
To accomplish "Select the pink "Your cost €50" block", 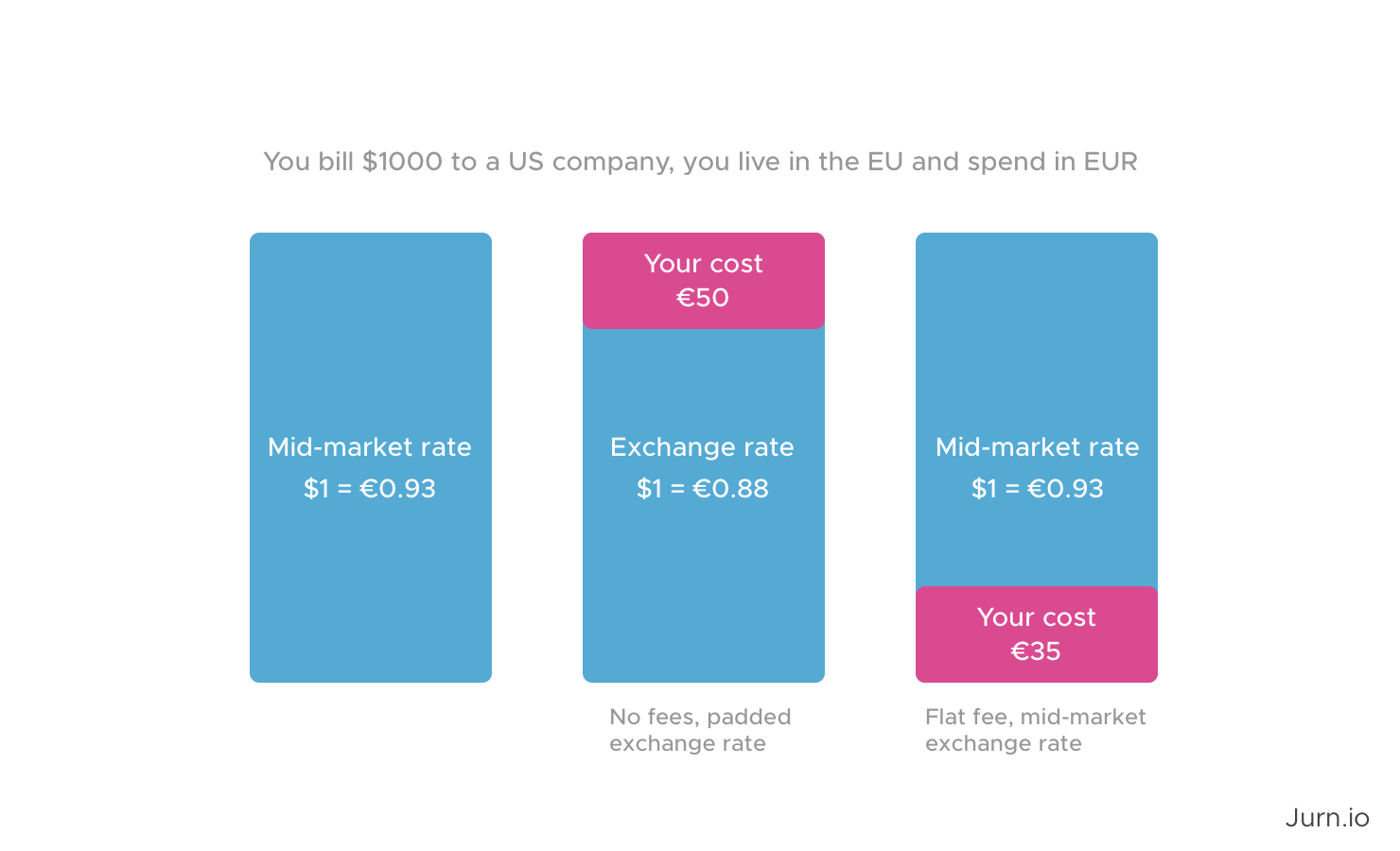I will tap(704, 281).
